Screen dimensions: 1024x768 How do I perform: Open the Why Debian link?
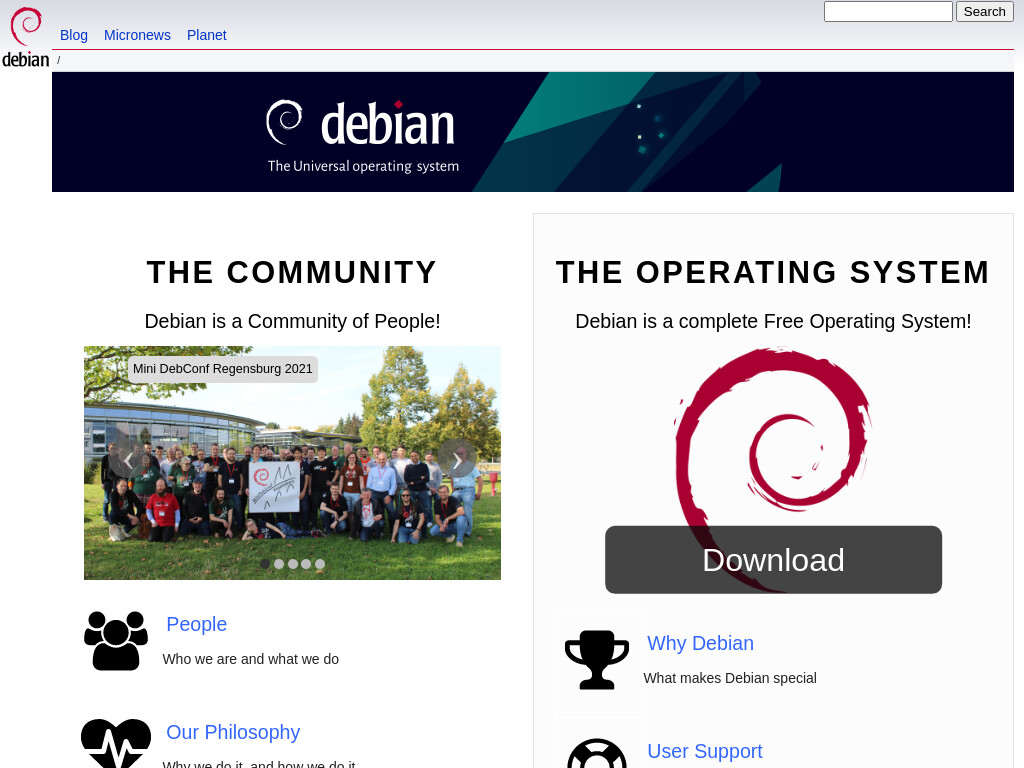(x=700, y=643)
